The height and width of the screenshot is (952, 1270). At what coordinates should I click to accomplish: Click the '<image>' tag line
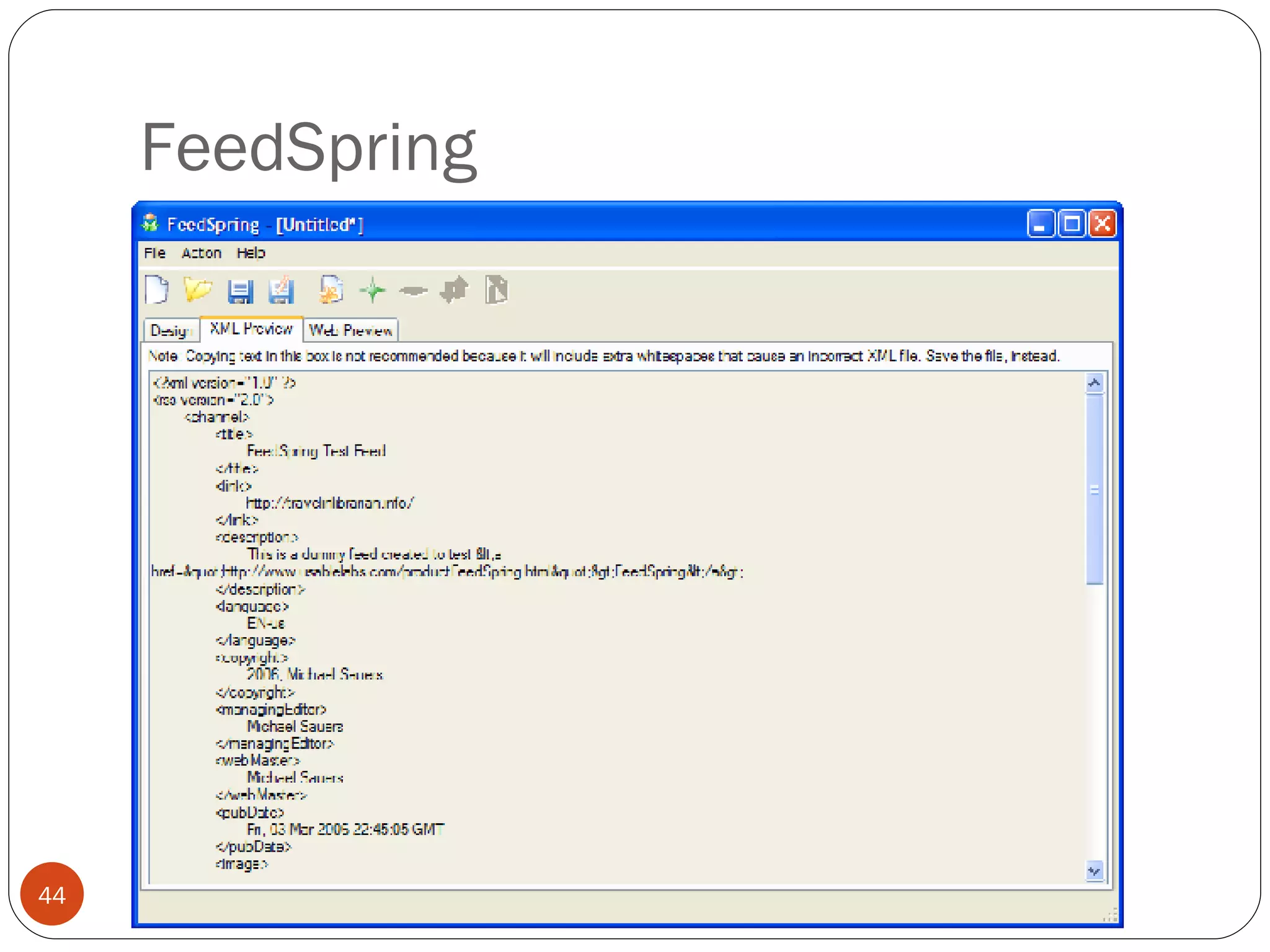[x=242, y=864]
